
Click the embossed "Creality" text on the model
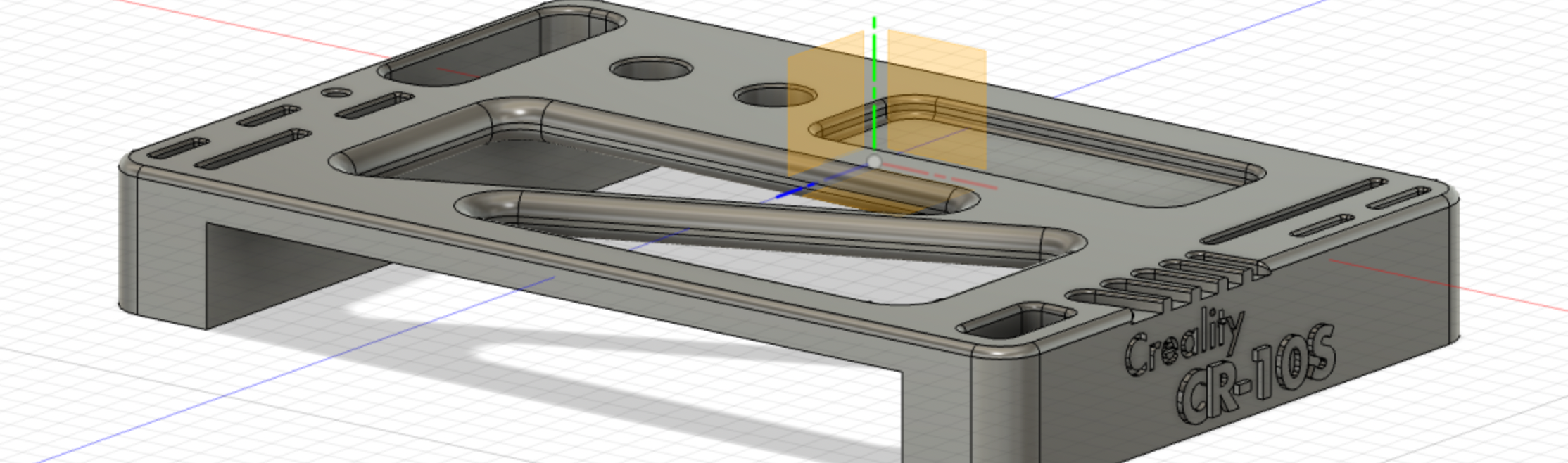pyautogui.click(x=1184, y=343)
